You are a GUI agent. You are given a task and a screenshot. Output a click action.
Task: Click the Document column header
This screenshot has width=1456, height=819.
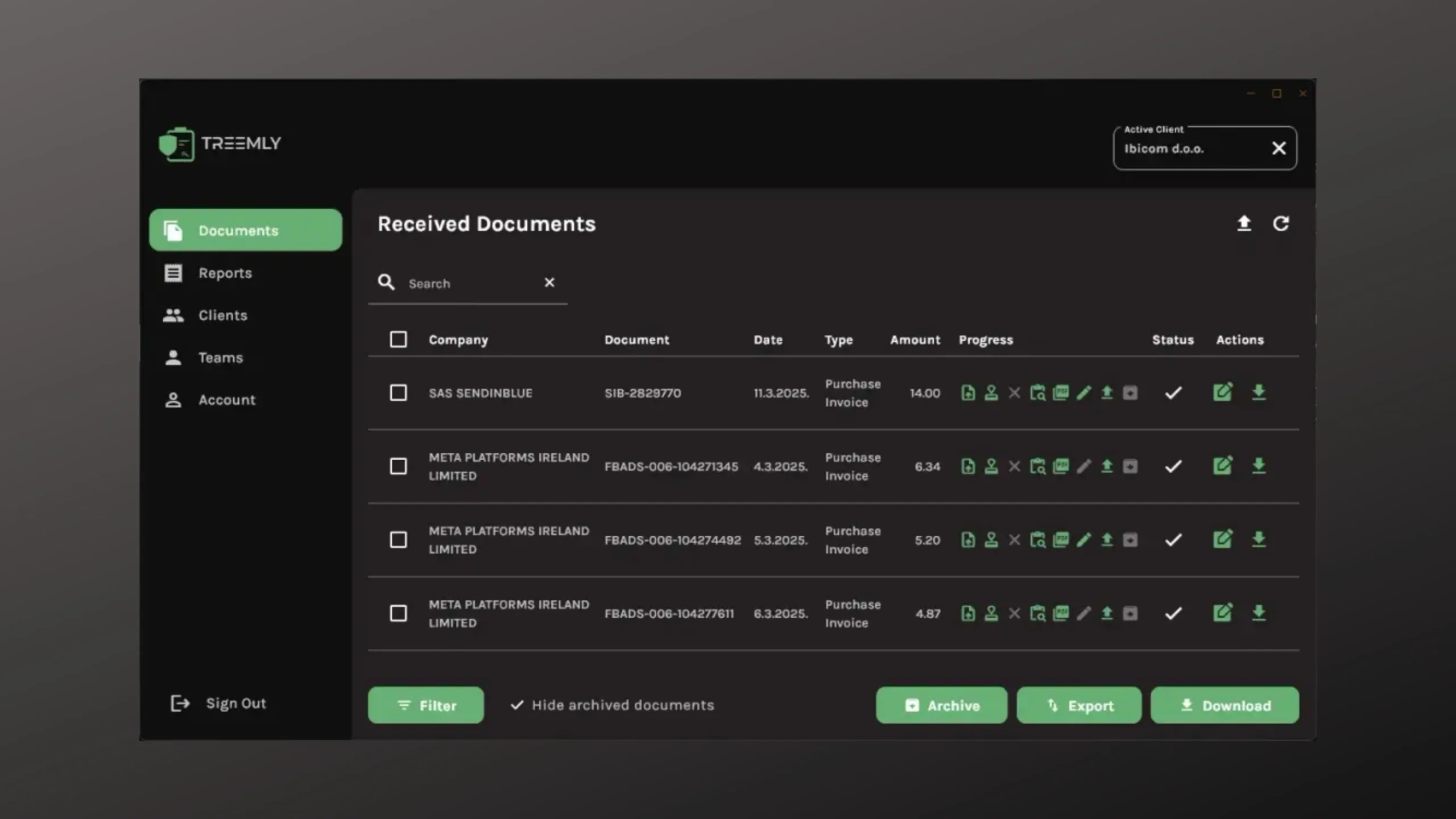(x=636, y=340)
